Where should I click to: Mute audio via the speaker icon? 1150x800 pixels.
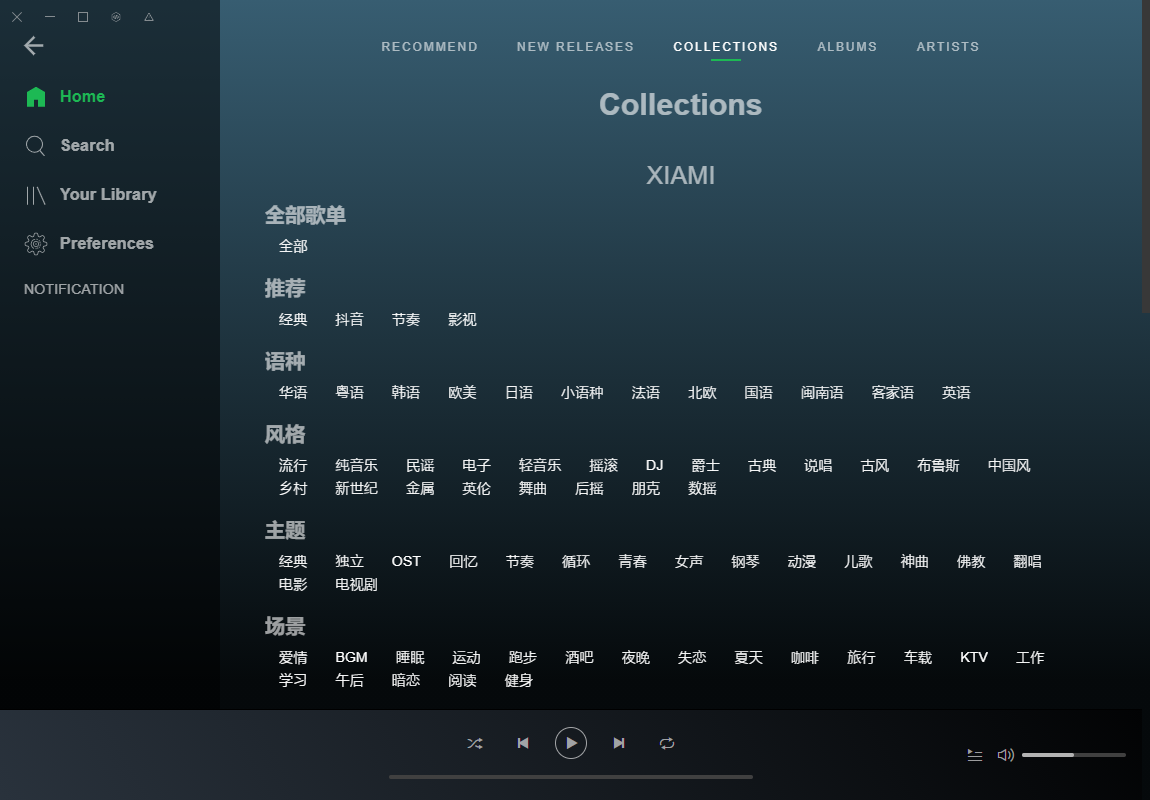(1006, 755)
